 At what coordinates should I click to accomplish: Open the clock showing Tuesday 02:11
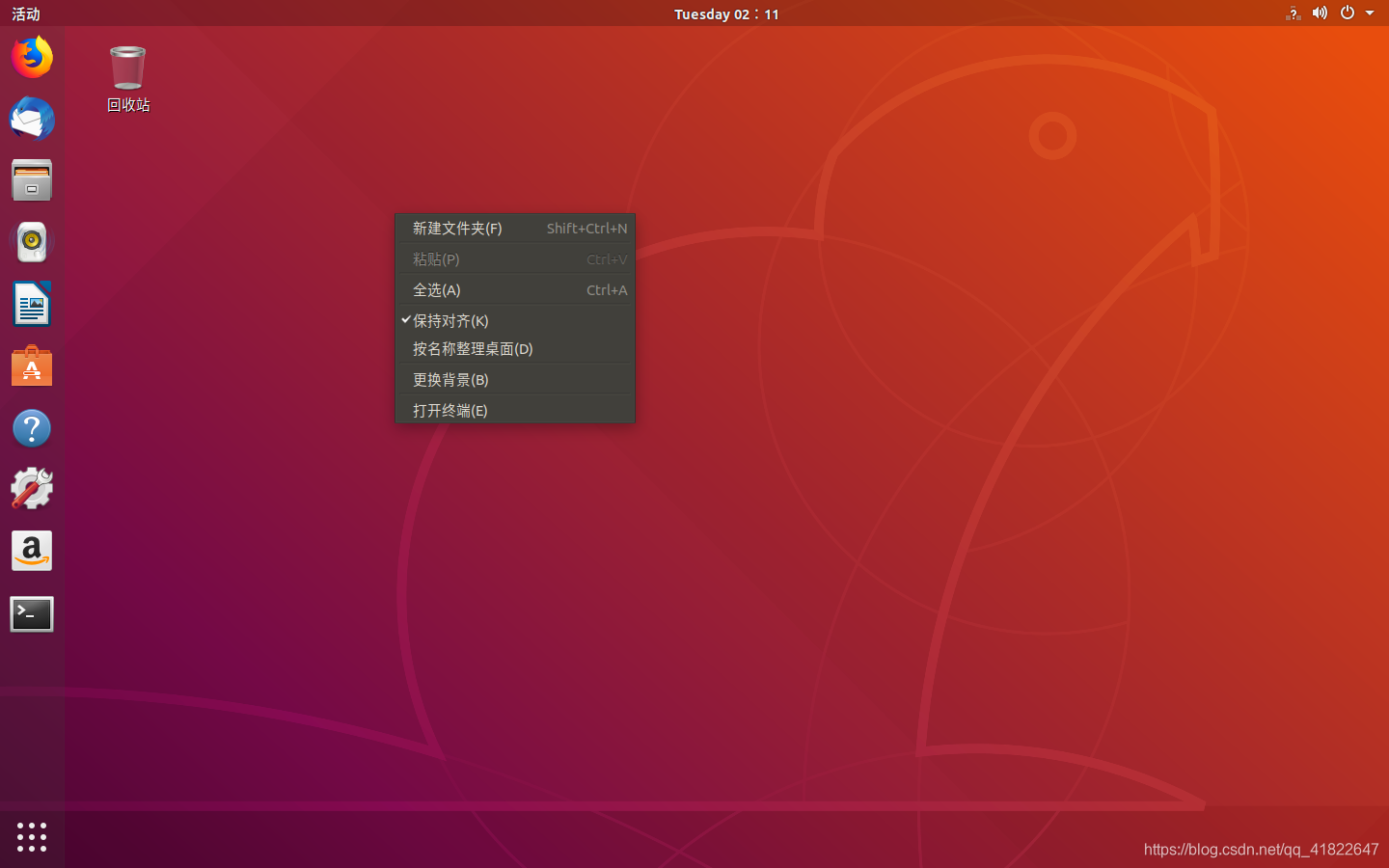click(726, 14)
